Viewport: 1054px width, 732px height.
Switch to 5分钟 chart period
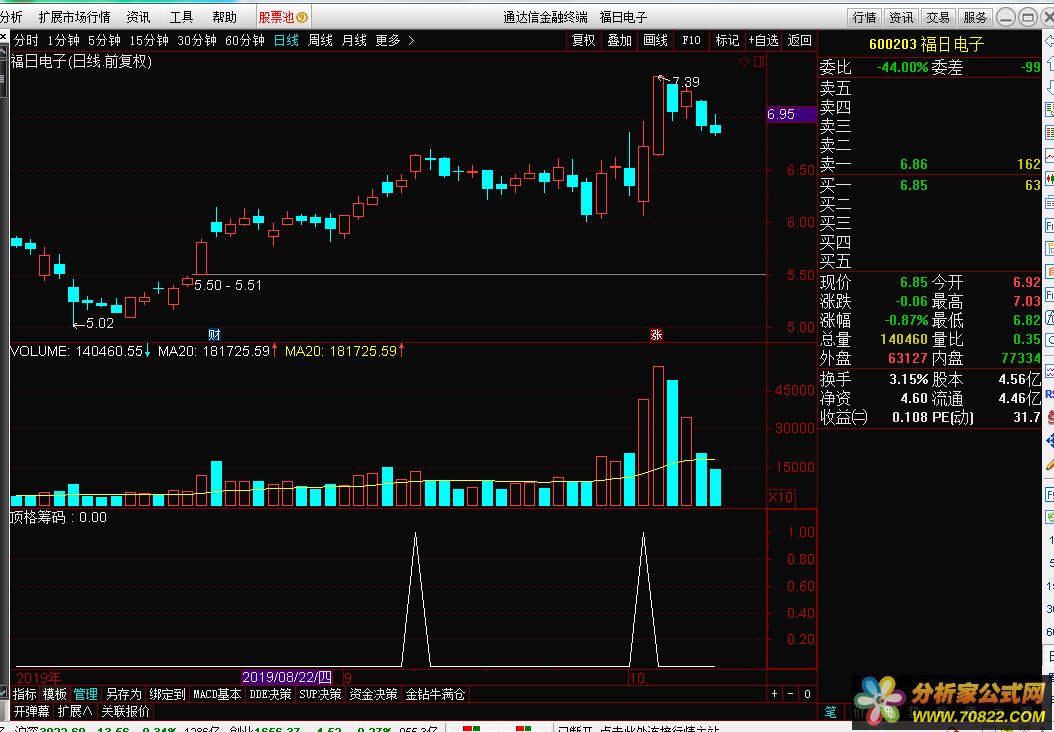pos(104,40)
